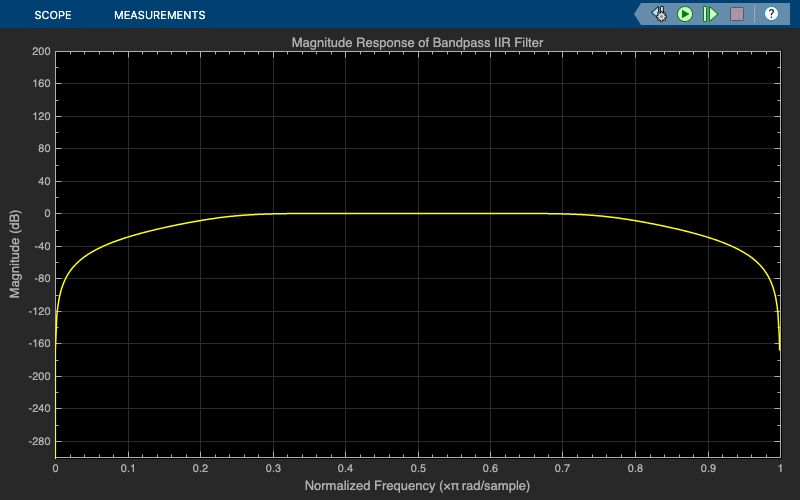Click the 0.1 tick label on x-axis
This screenshot has height=500, width=800.
click(128, 468)
